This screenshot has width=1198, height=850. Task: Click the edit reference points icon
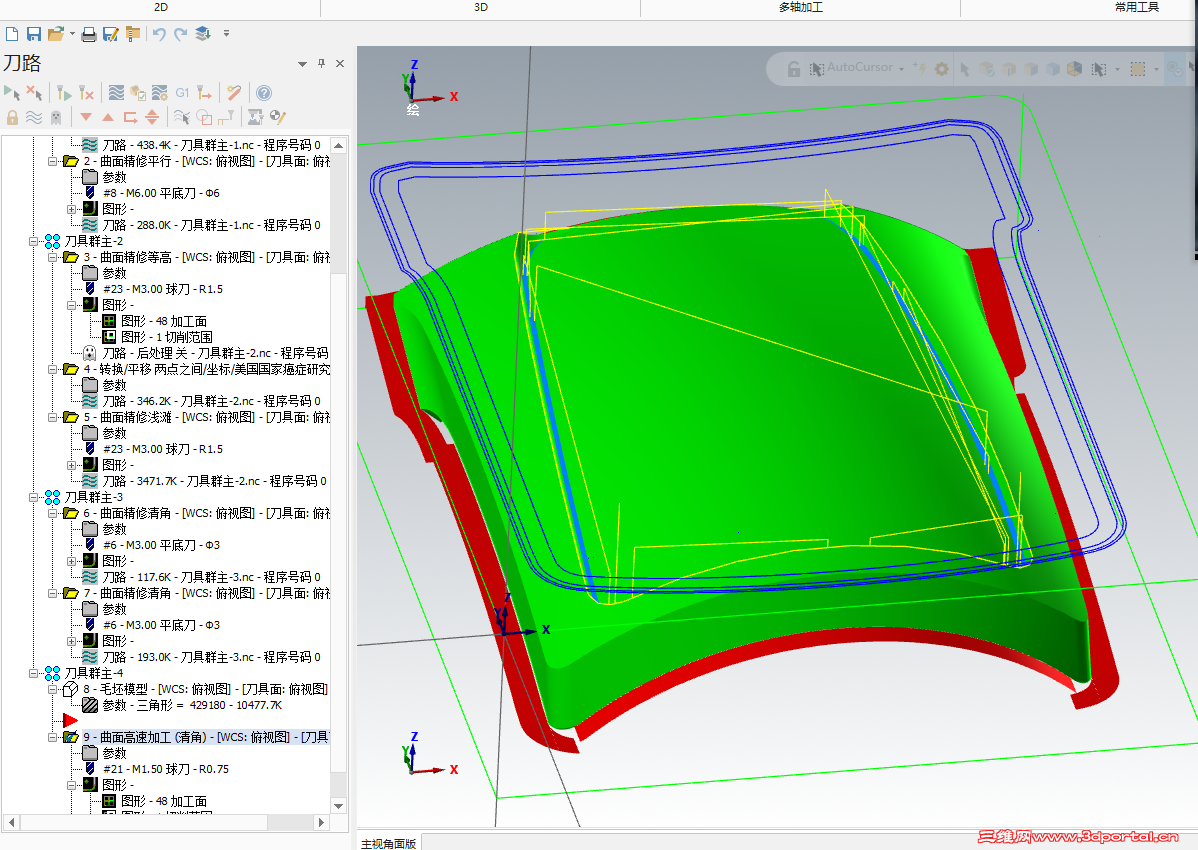pos(225,117)
